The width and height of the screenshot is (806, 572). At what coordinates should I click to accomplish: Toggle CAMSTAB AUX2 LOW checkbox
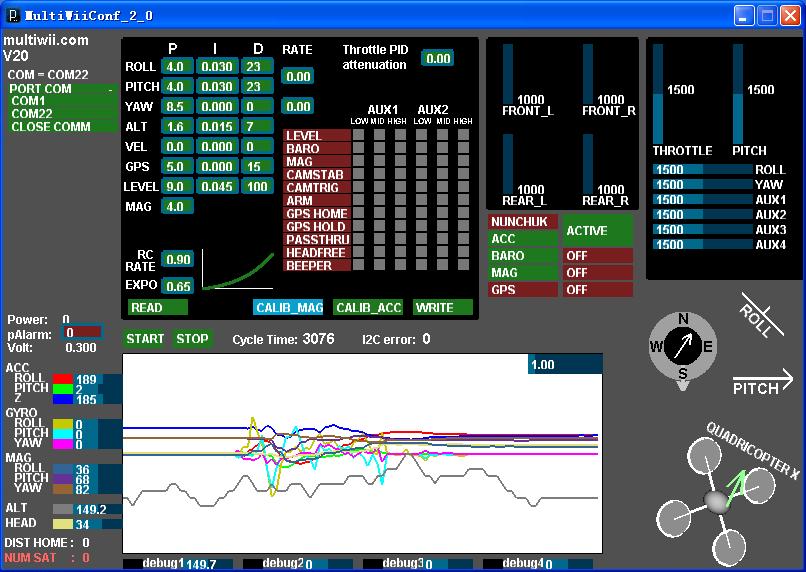tap(422, 174)
